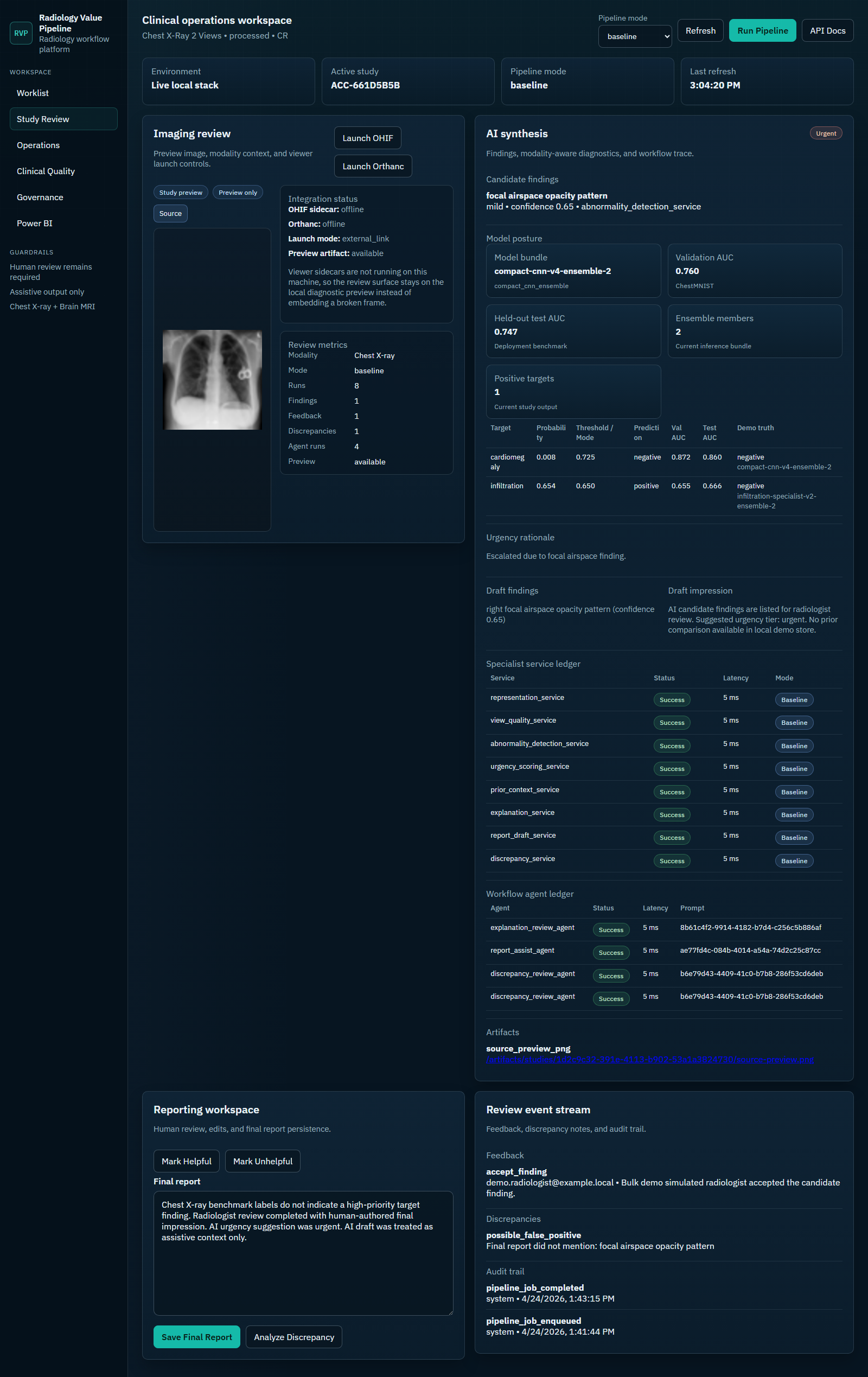Click 'Escalated due to focal airspace finding.' rationale
Image resolution: width=868 pixels, height=1377 pixels.
click(x=556, y=556)
